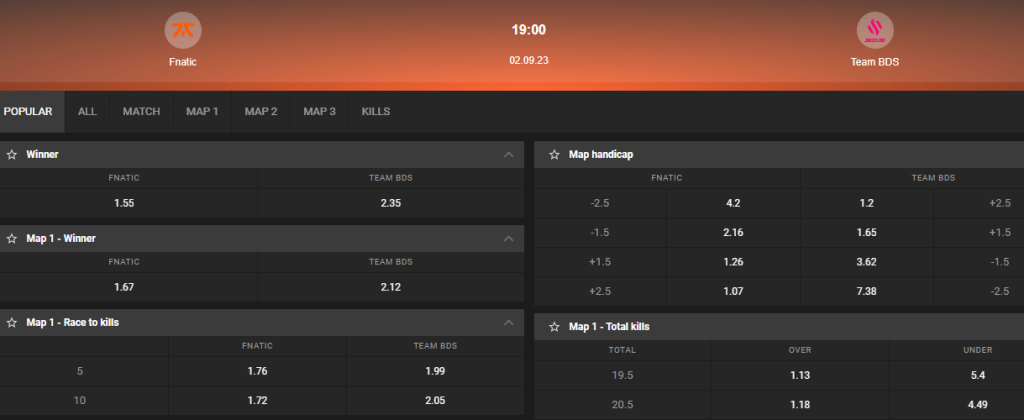The width and height of the screenshot is (1024, 420).
Task: Pick Fnatic +1.5 handicap odds 1.26
Action: click(733, 262)
